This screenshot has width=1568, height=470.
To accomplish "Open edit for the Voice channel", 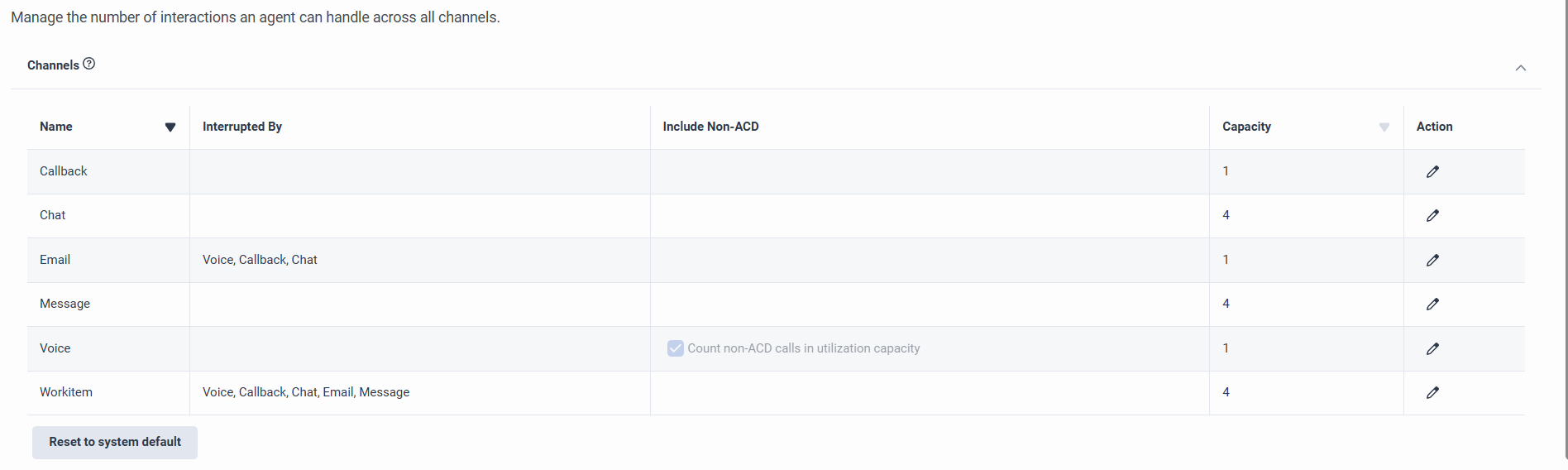I will (1432, 348).
